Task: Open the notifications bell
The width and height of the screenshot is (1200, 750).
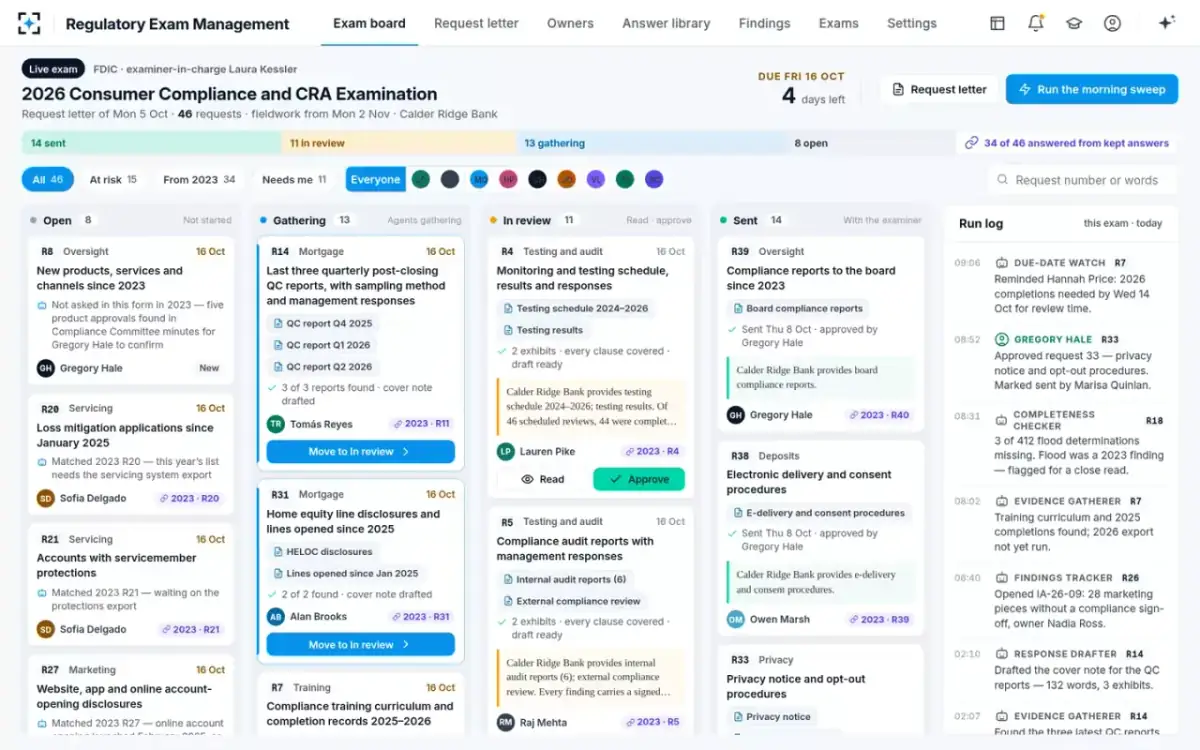Action: (x=1036, y=23)
